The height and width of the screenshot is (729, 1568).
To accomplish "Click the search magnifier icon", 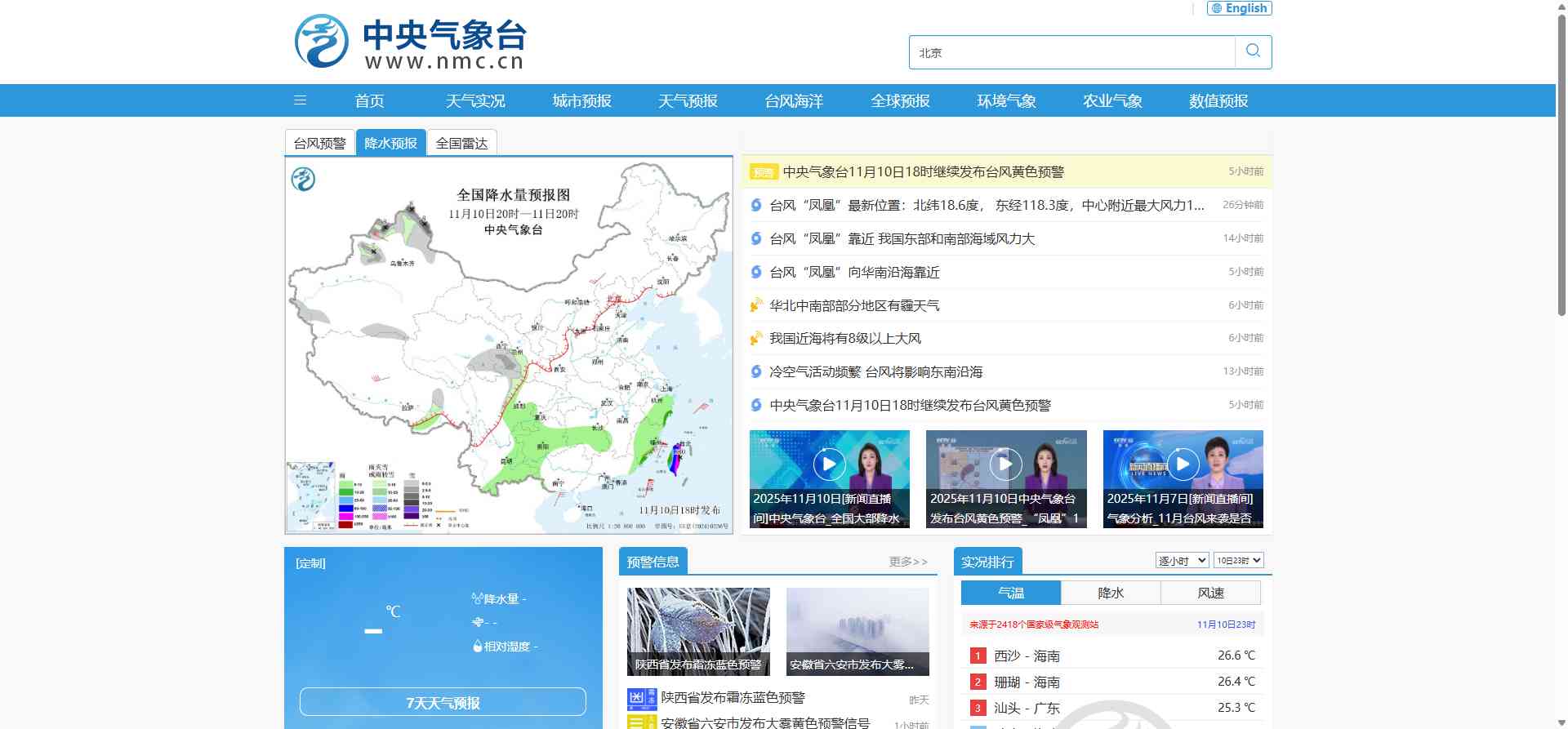I will coord(1253,51).
